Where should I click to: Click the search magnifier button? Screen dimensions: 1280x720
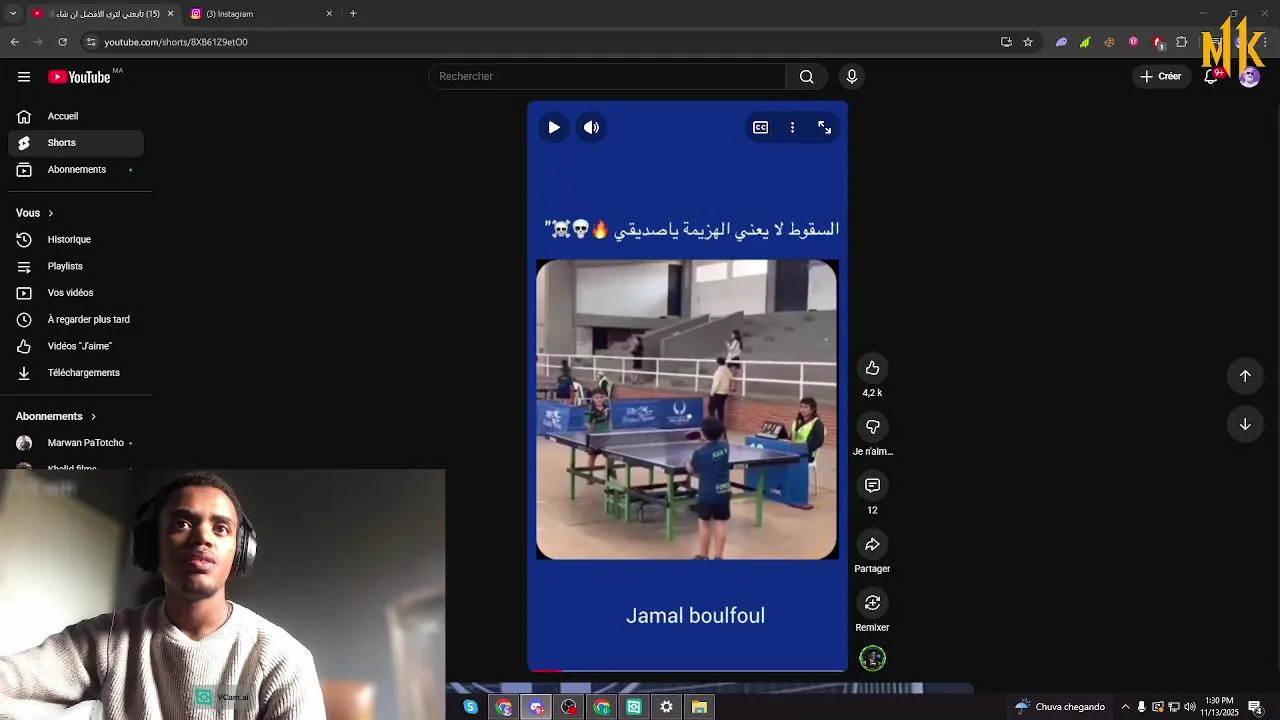pos(806,77)
